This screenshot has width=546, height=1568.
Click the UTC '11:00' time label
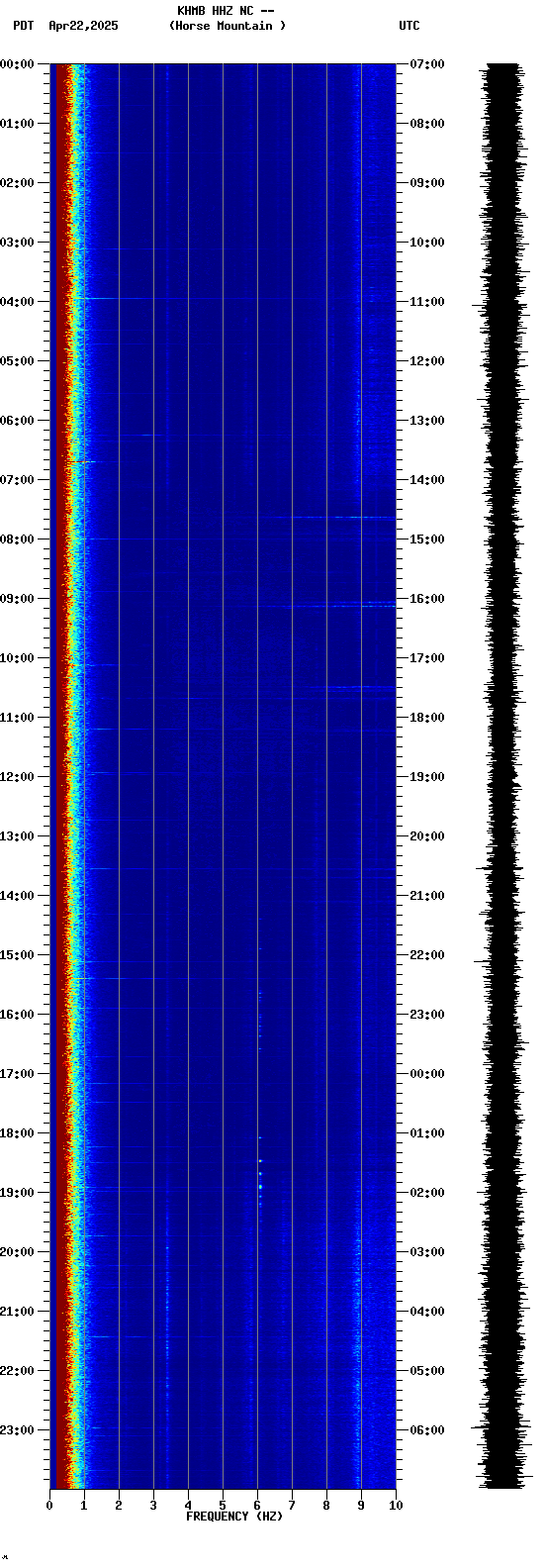tap(427, 302)
